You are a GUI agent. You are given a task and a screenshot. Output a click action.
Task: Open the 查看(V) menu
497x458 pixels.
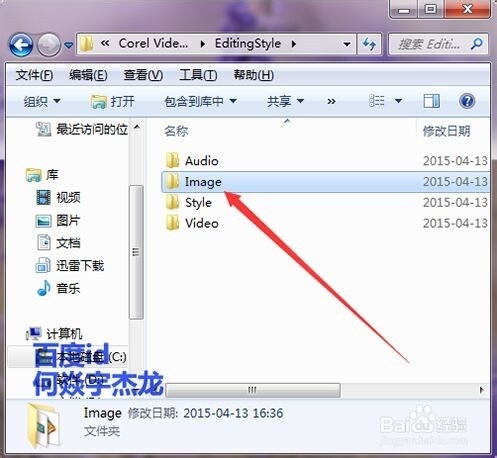tap(143, 75)
